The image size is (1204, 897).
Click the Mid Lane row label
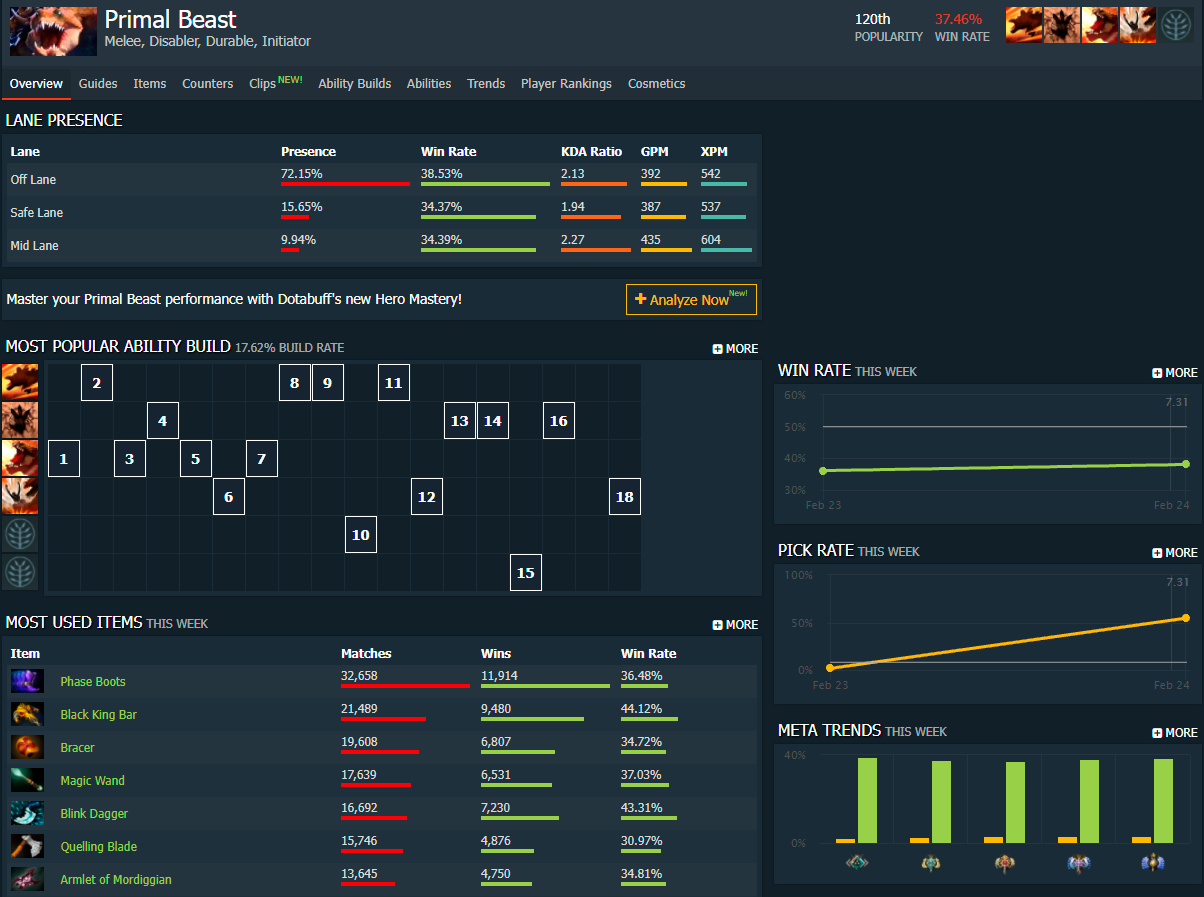[34, 246]
